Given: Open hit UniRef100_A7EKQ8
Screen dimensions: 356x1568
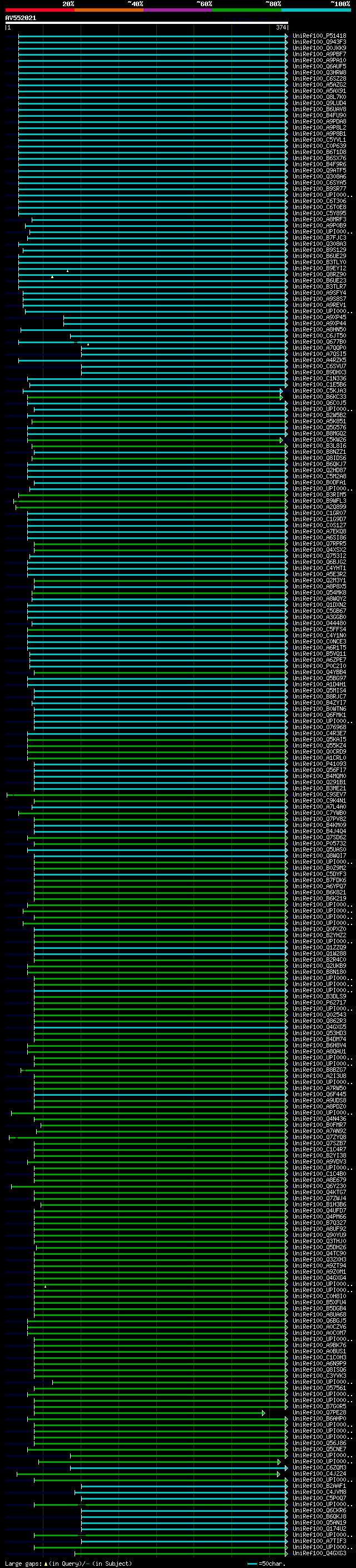Looking at the screenshot, I should [x=319, y=531].
